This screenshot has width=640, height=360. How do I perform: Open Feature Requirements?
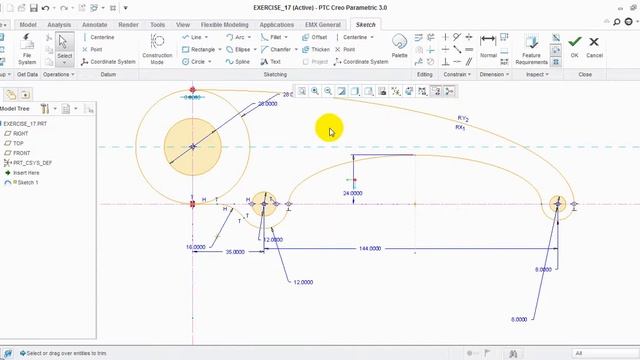531,49
